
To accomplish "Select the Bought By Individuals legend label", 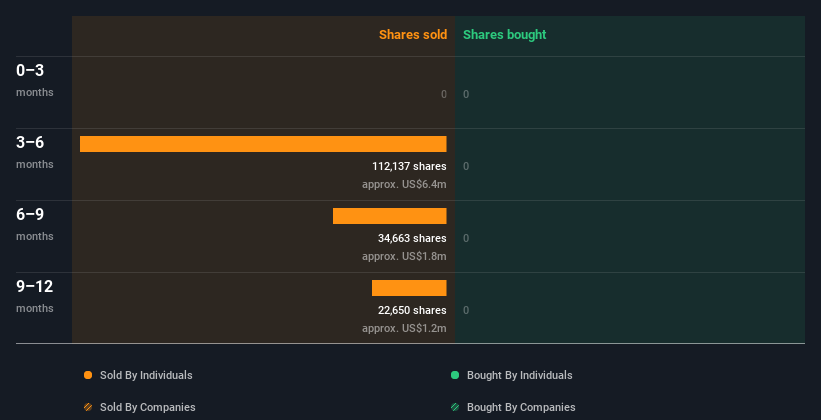I will pyautogui.click(x=519, y=375).
